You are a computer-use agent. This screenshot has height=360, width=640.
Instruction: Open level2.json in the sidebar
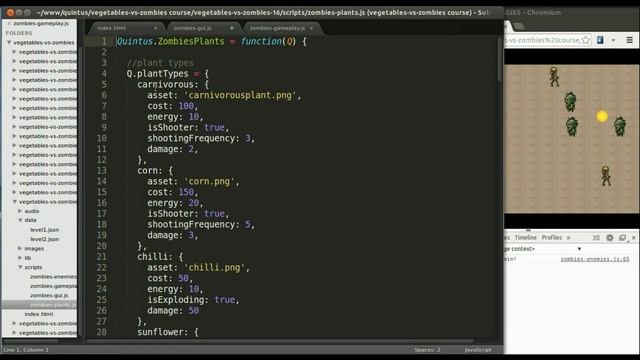tap(44, 239)
